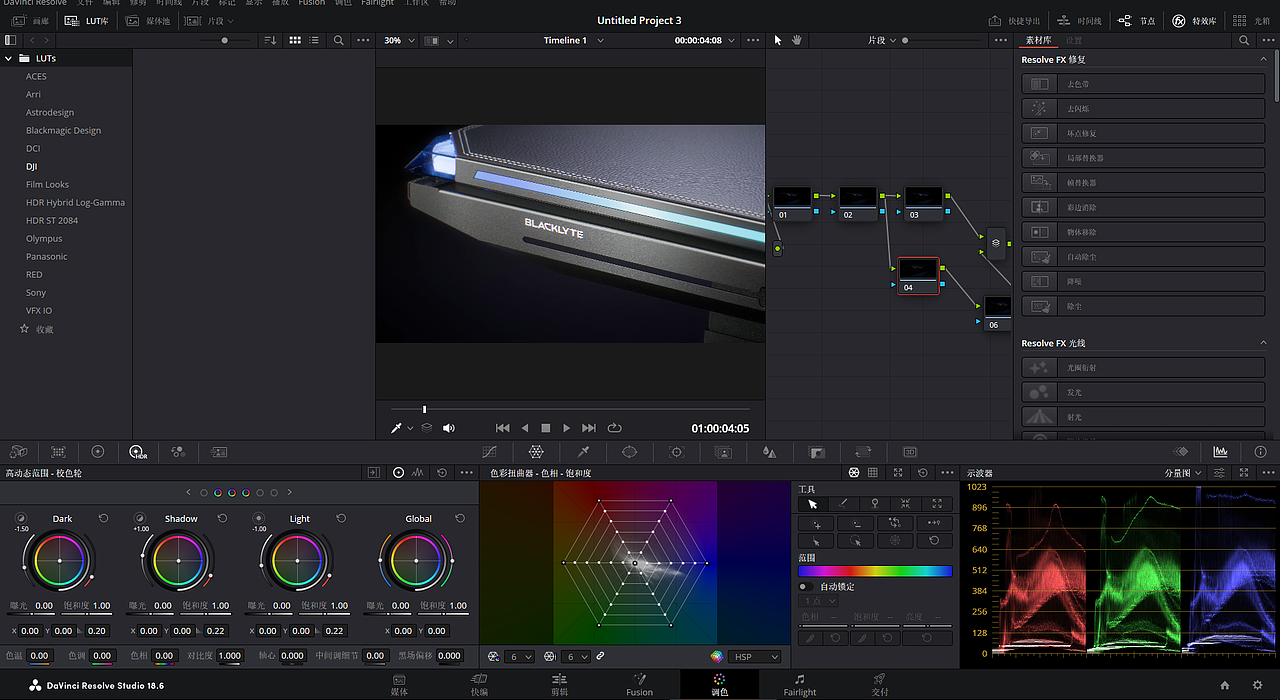Select the arrow pointer tool in node editor
The image size is (1280, 700).
pos(778,40)
